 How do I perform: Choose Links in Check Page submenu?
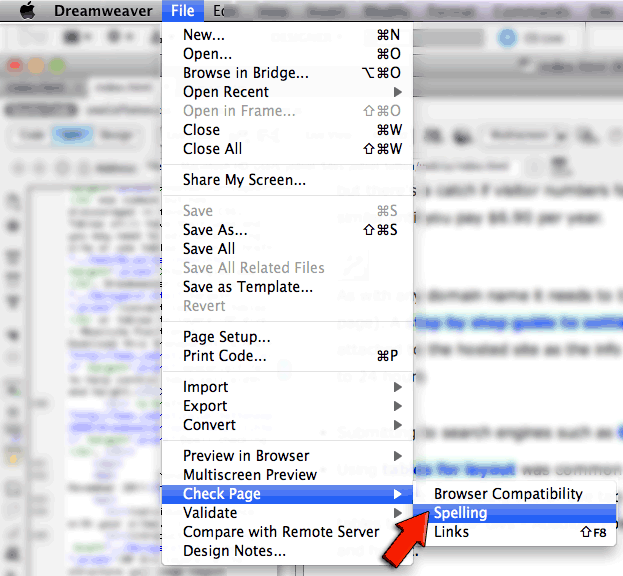pyautogui.click(x=515, y=532)
